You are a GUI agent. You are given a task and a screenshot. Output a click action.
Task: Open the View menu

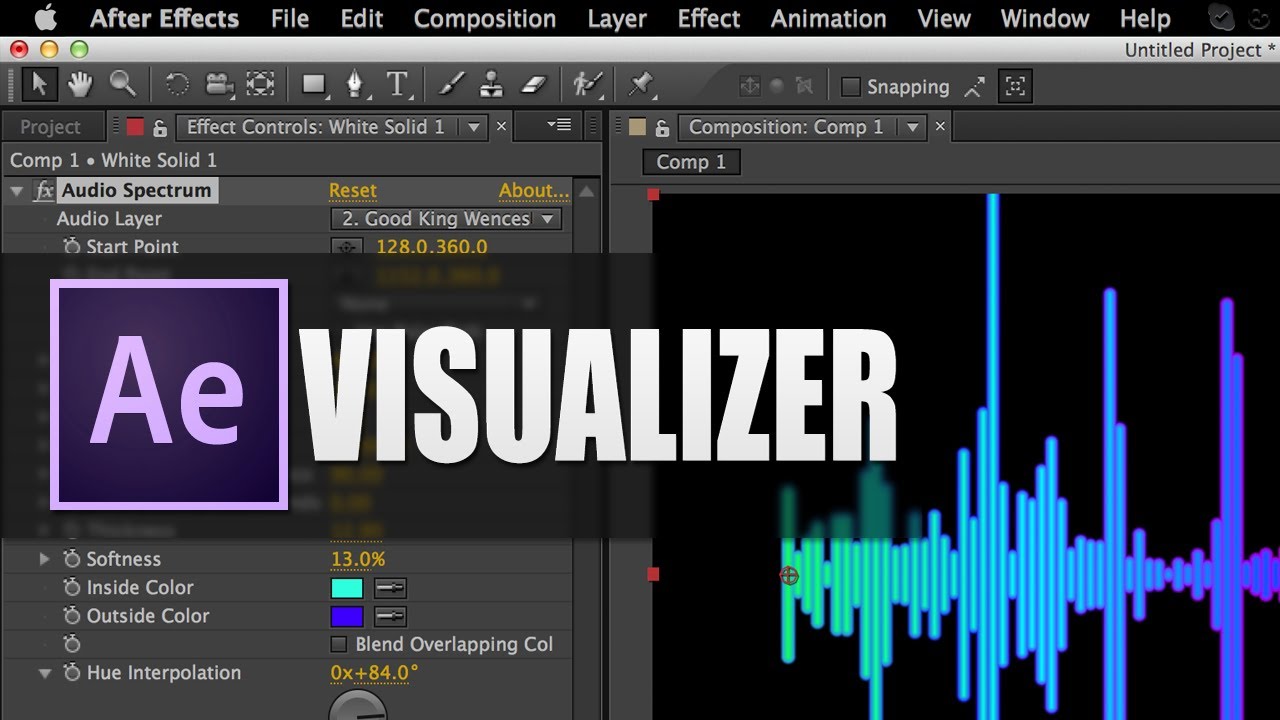pos(944,18)
